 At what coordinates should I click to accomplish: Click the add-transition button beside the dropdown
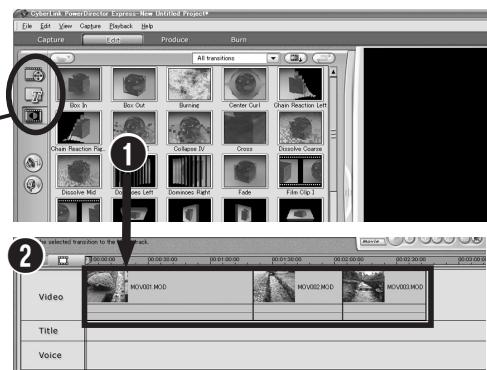295,58
